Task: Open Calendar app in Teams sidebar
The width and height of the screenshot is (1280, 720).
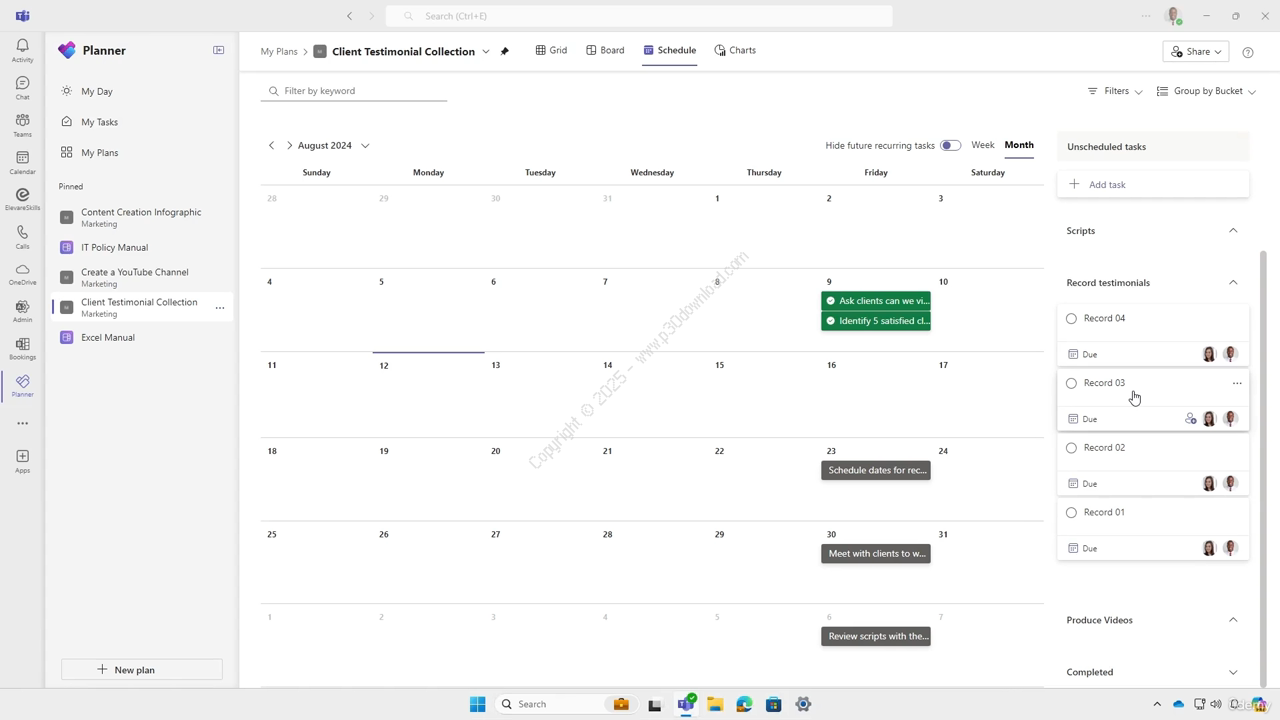Action: point(22,162)
